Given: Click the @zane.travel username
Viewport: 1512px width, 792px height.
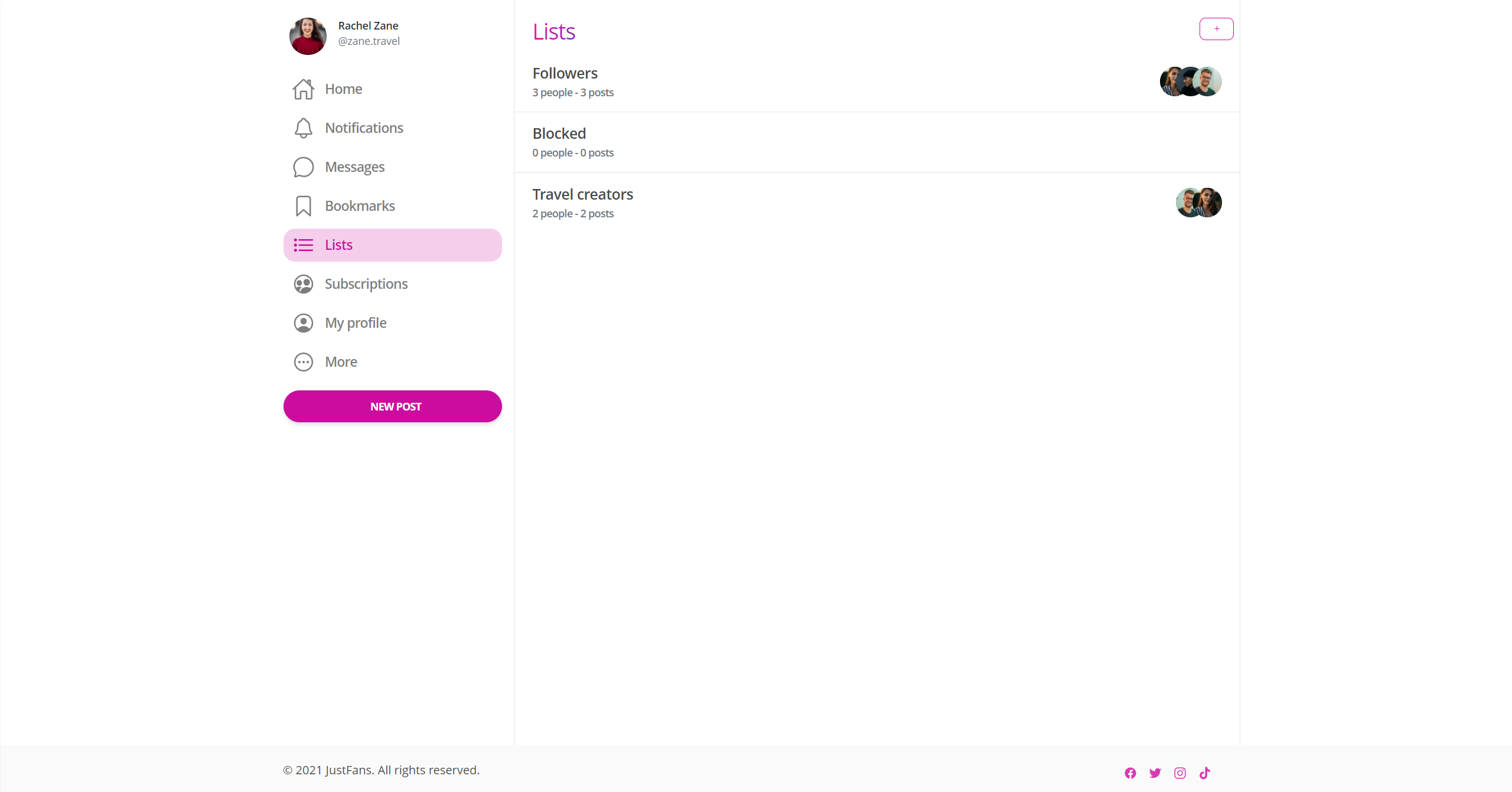Looking at the screenshot, I should (369, 41).
